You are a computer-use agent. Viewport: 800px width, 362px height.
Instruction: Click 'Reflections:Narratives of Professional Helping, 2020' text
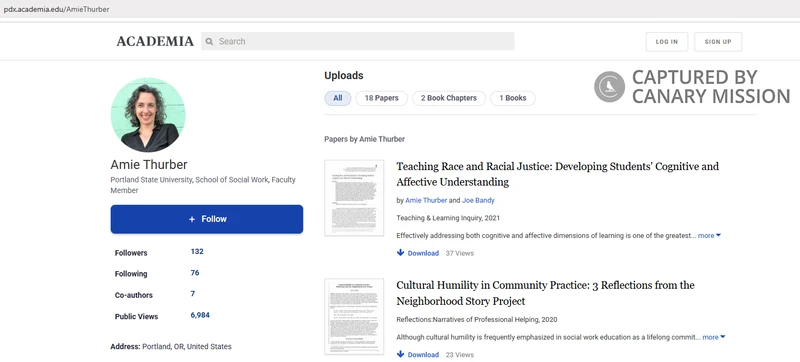(x=477, y=320)
